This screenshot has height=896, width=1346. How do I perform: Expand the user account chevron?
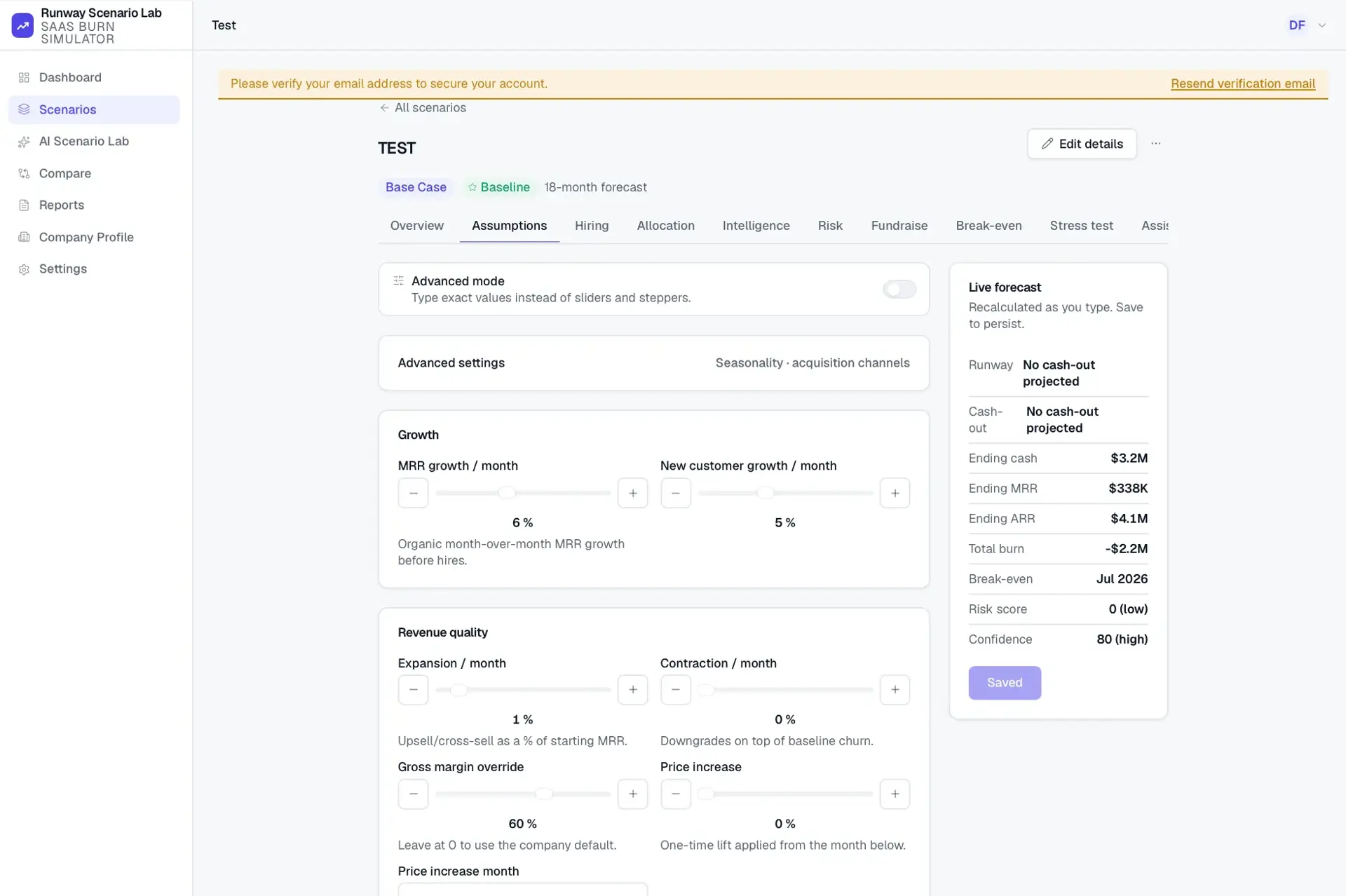coord(1321,25)
